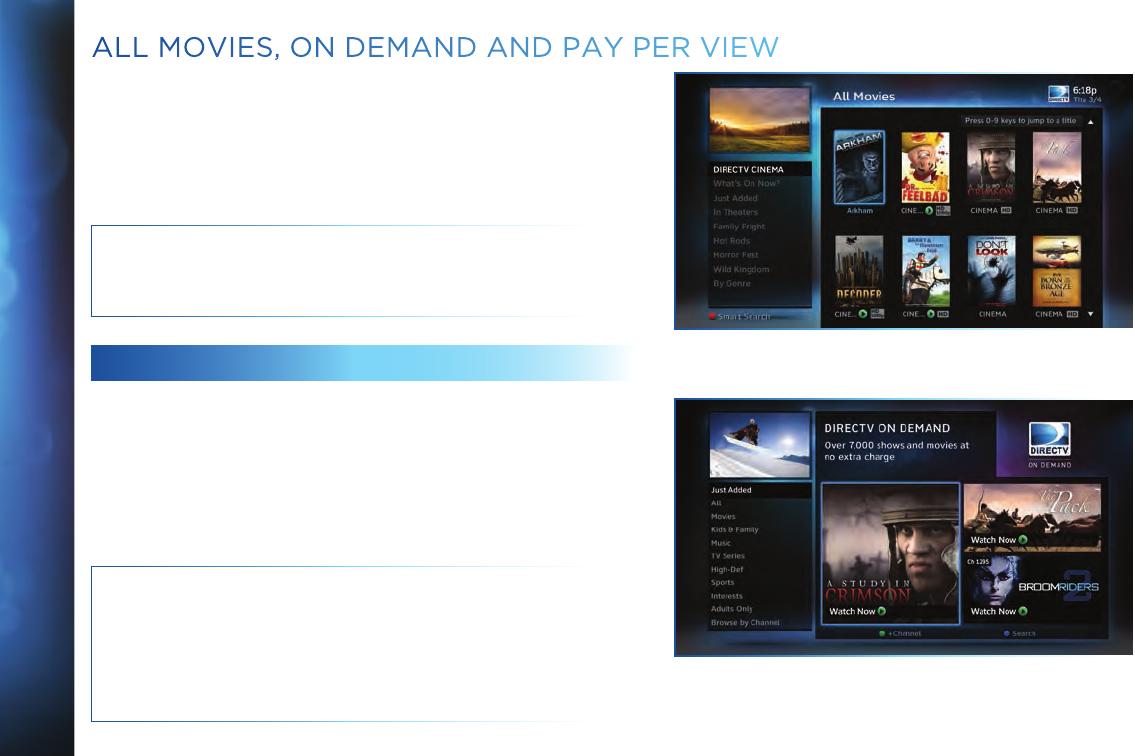Click the All Movies screen title

click(864, 96)
